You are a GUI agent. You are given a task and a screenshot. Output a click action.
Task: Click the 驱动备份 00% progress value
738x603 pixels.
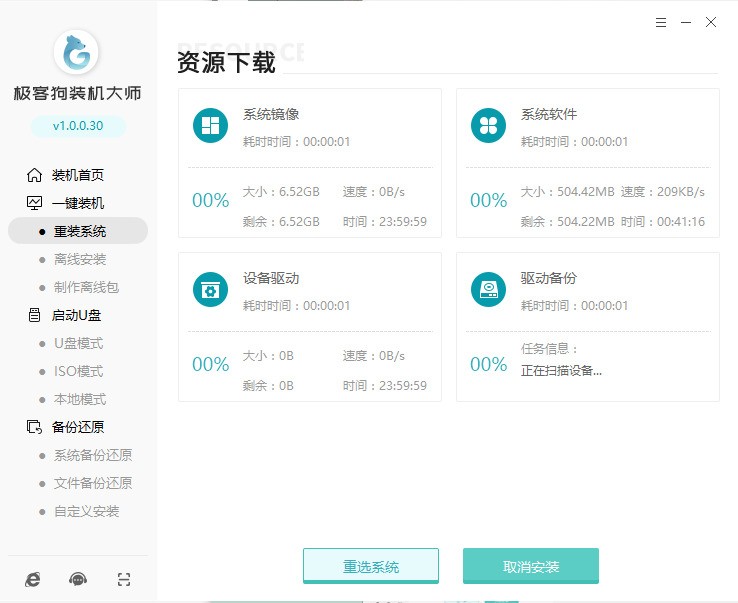pos(489,364)
